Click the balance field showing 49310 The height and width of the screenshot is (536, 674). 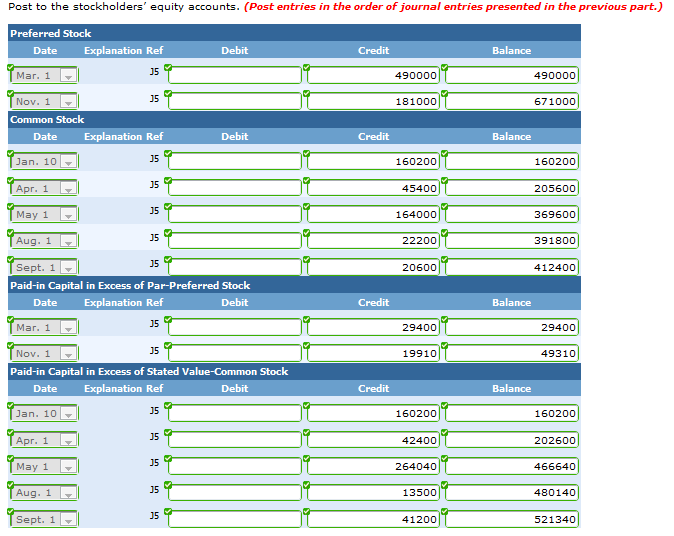pyautogui.click(x=512, y=354)
